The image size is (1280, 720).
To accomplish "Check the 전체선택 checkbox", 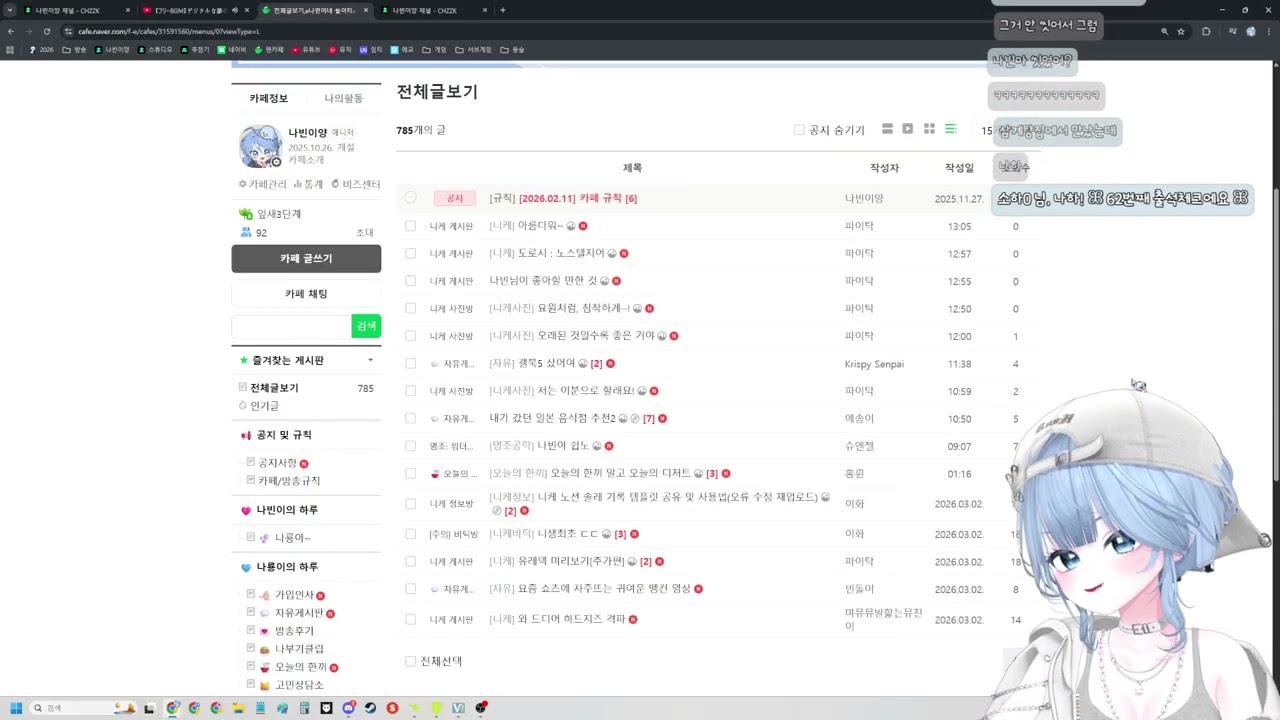I will tap(410, 661).
